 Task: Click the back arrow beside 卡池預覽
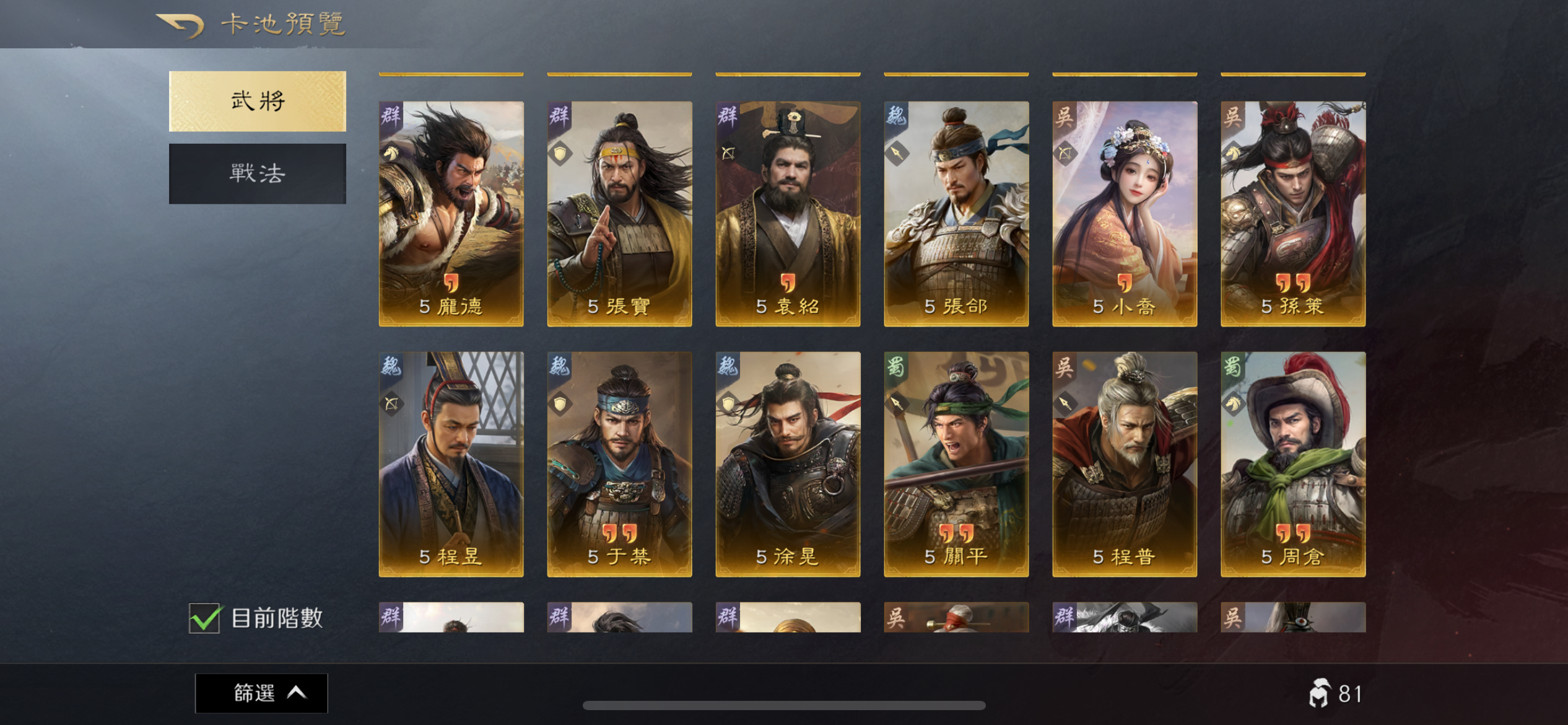click(x=180, y=25)
